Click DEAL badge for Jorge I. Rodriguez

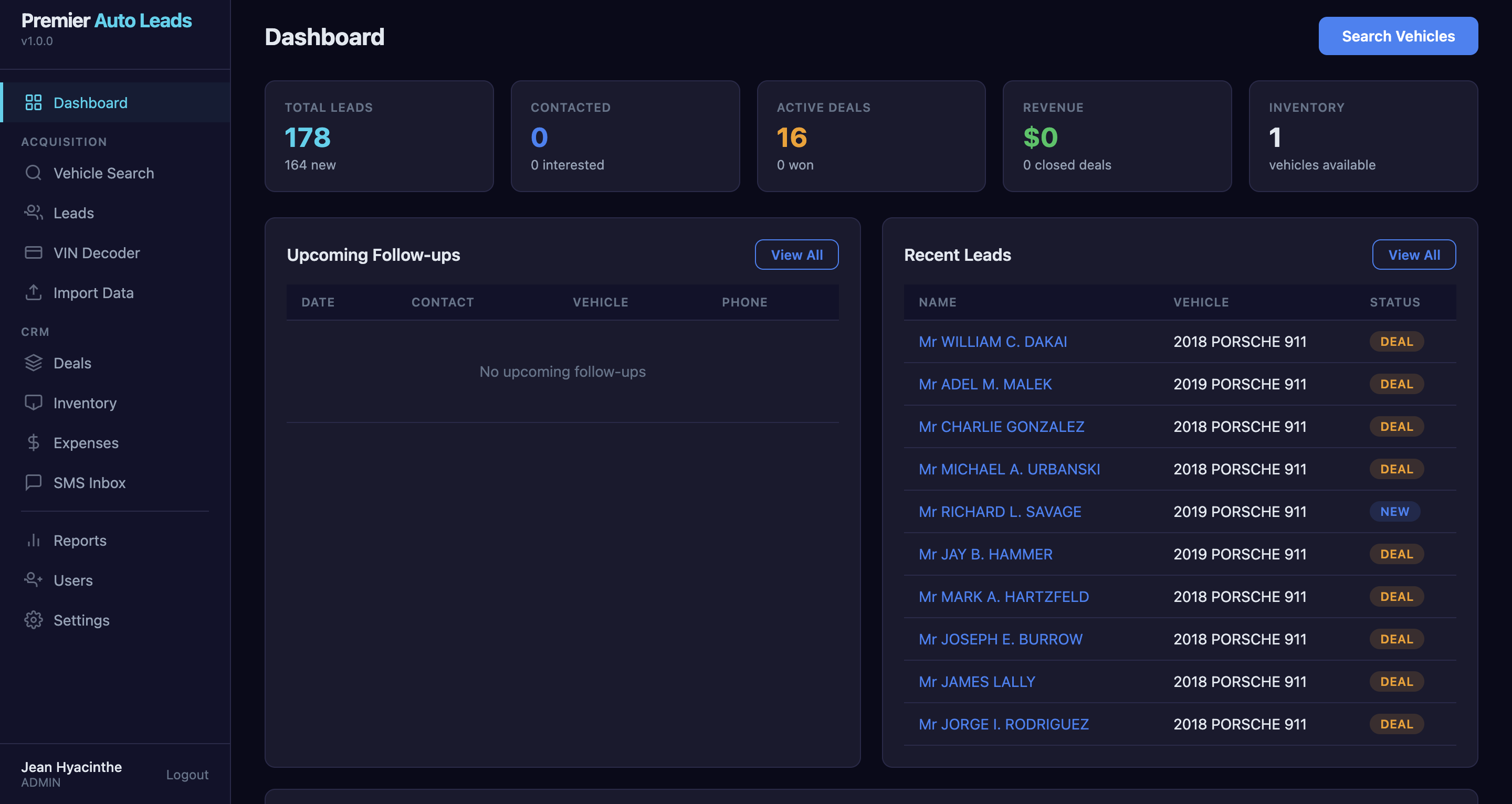[1396, 724]
